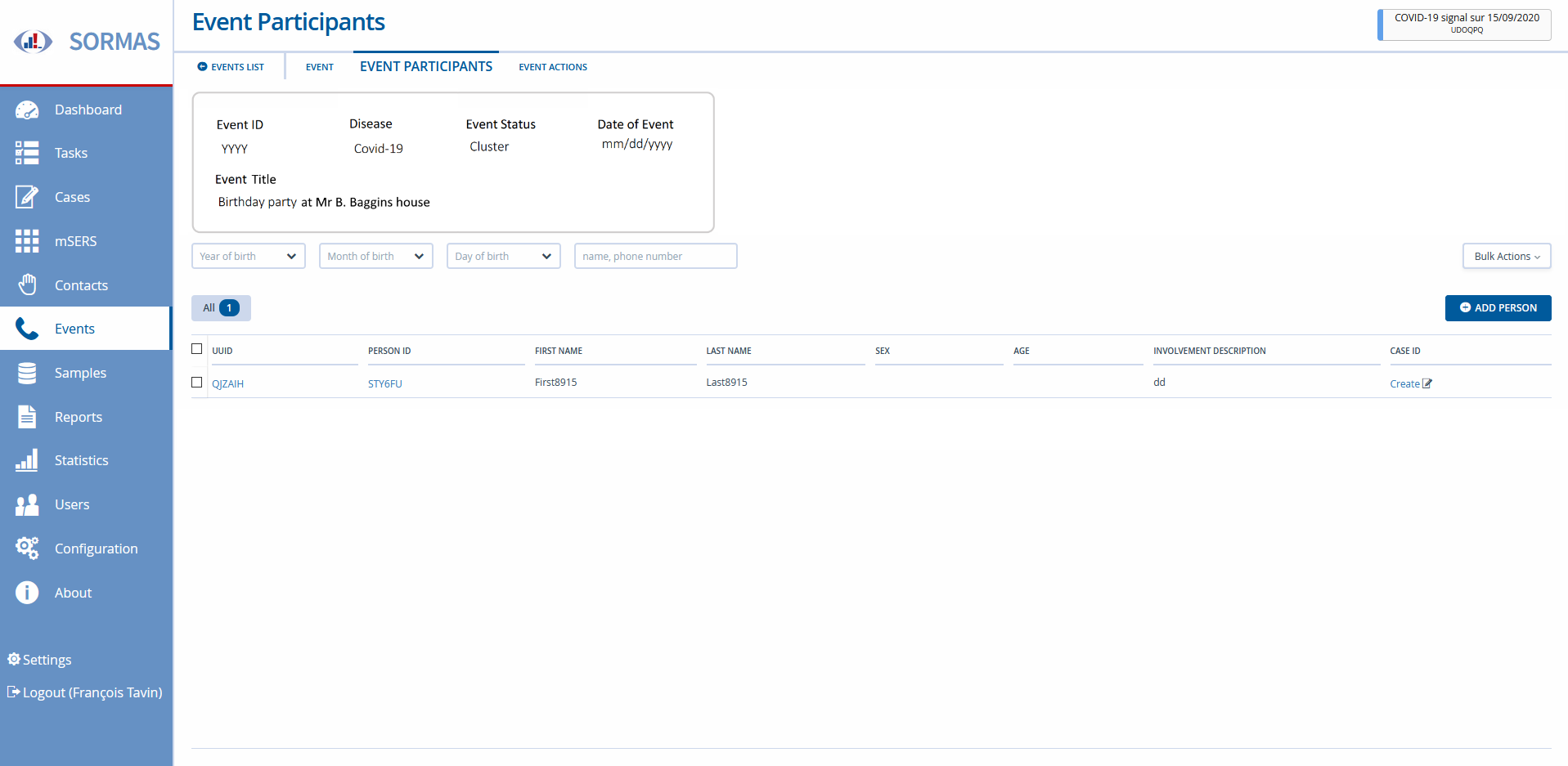Open the COVID-19 signal event badge
This screenshot has height=766, width=1568.
(x=1464, y=24)
